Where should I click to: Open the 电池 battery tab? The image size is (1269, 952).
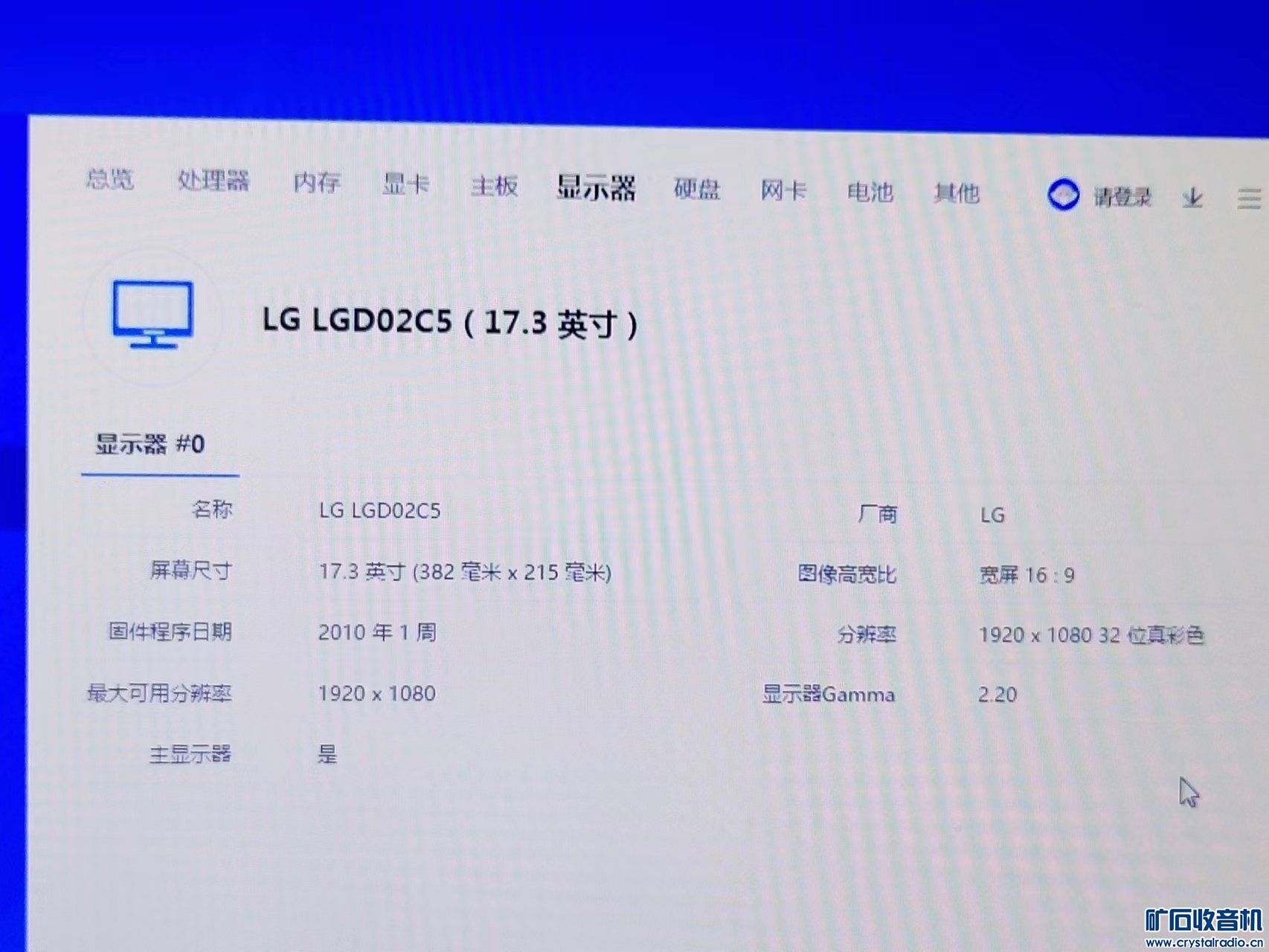pos(870,192)
